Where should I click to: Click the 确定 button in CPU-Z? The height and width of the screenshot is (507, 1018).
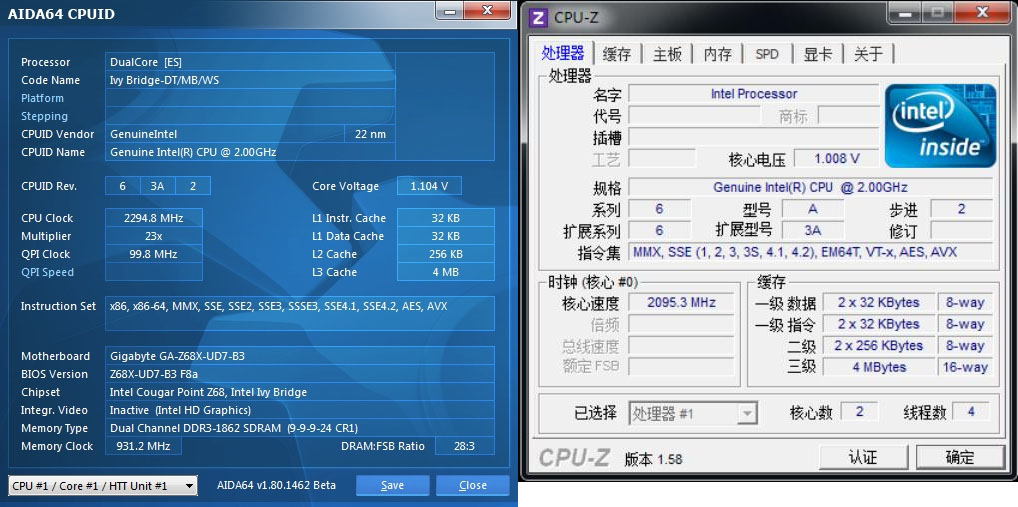click(x=960, y=457)
